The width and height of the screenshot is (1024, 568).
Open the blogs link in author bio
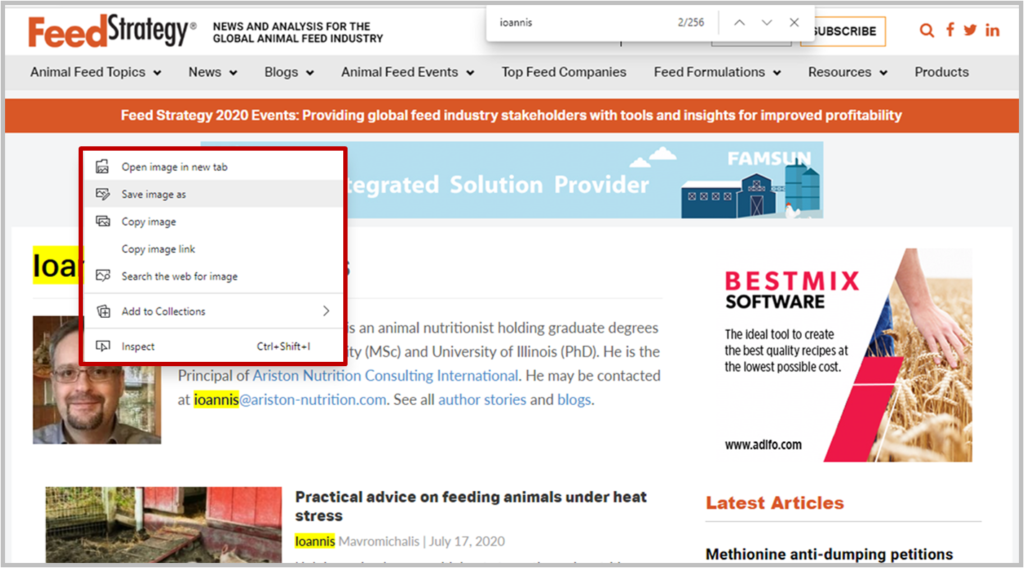pyautogui.click(x=574, y=400)
